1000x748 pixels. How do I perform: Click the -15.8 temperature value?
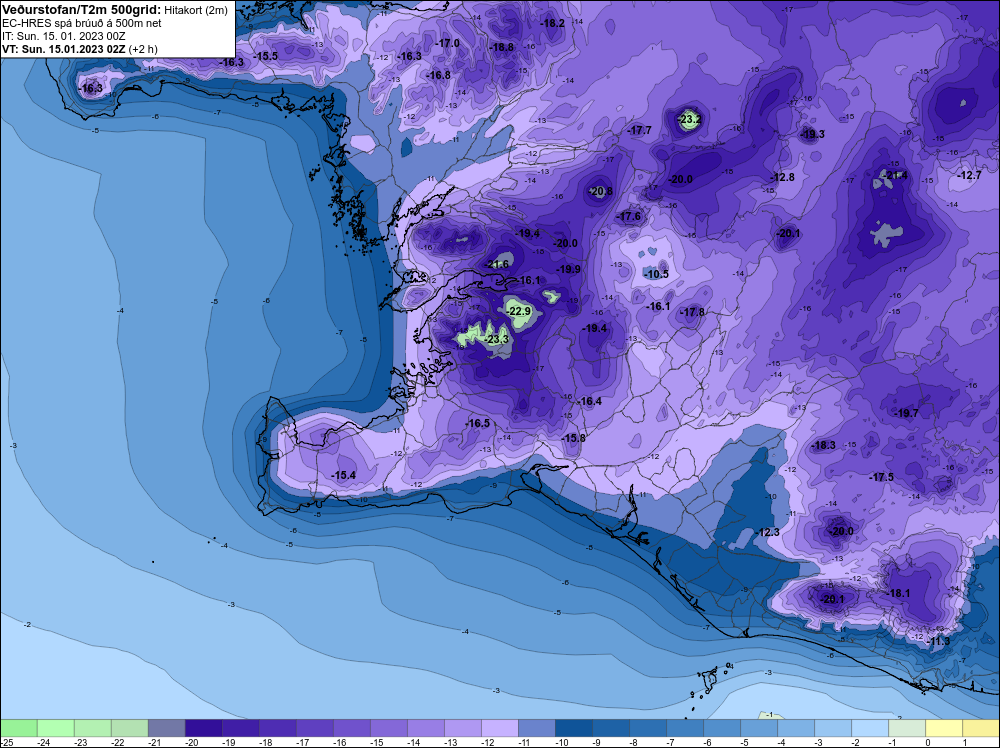tap(573, 438)
